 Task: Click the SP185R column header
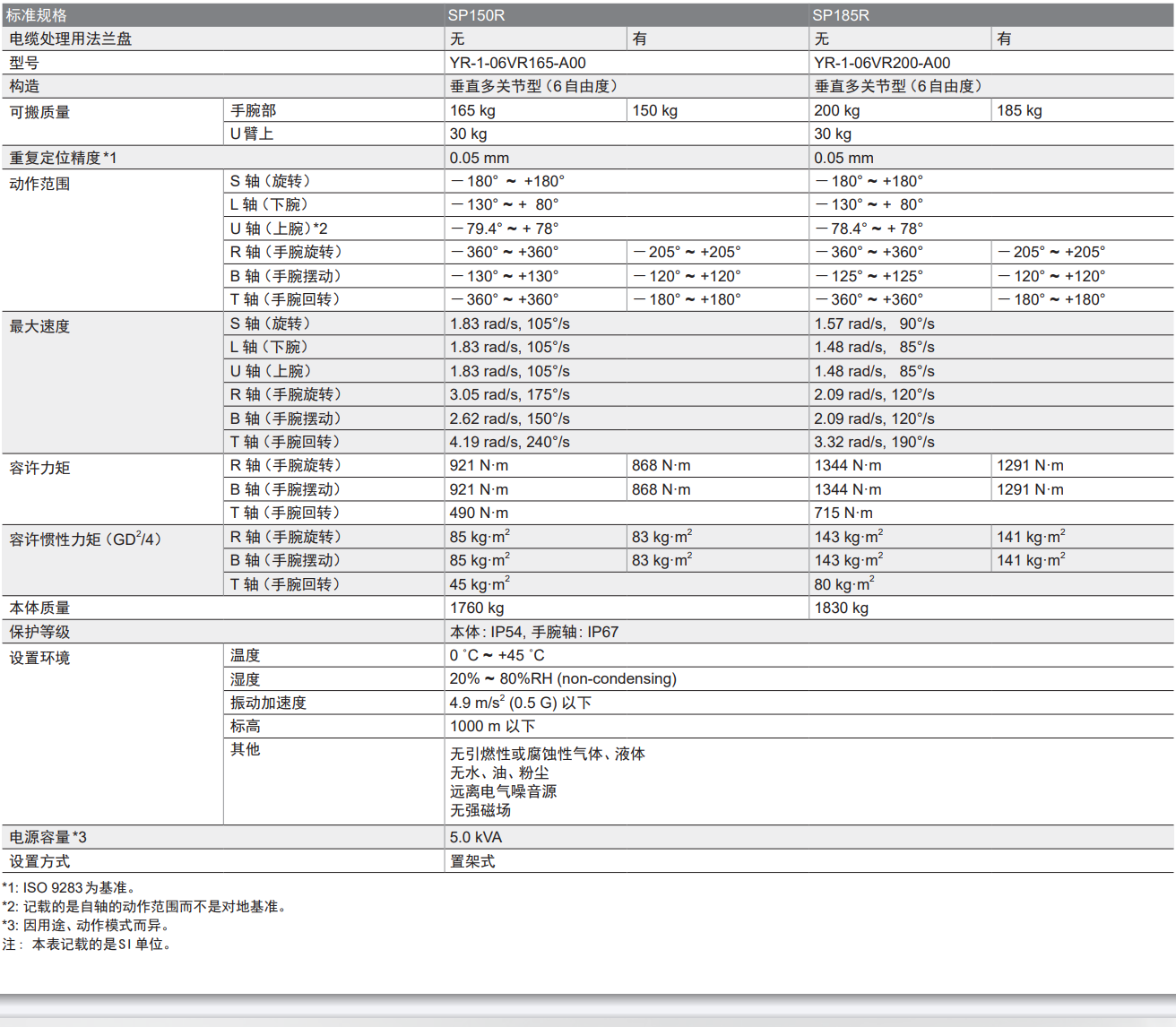[841, 15]
